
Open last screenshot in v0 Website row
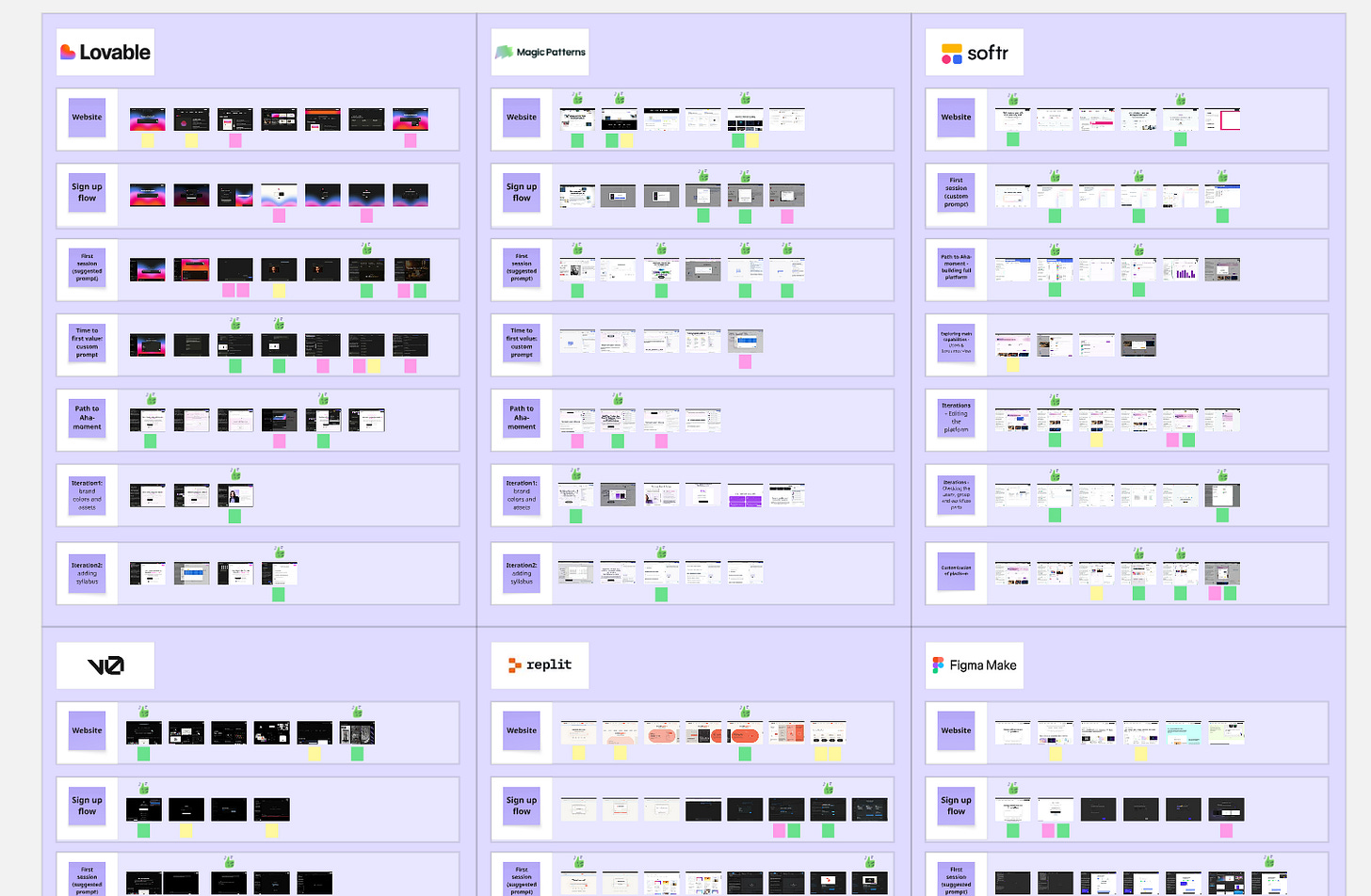(x=357, y=733)
